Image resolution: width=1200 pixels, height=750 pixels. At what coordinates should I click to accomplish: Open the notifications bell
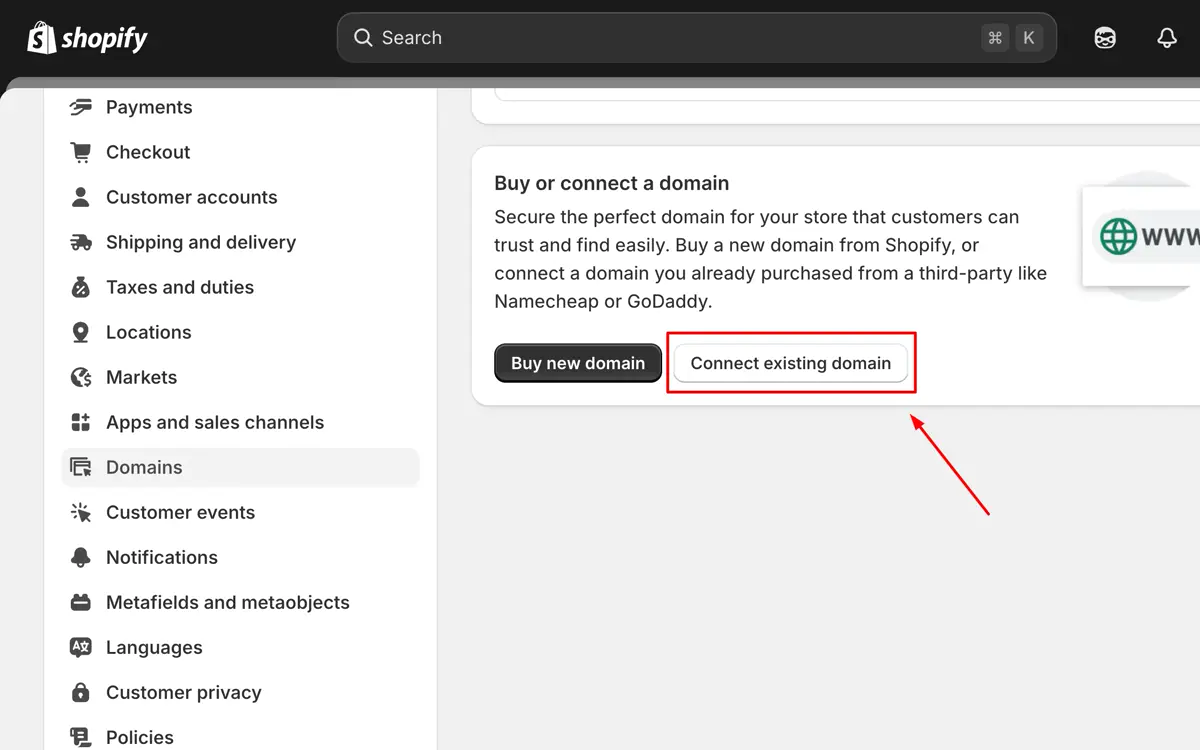(x=1167, y=38)
